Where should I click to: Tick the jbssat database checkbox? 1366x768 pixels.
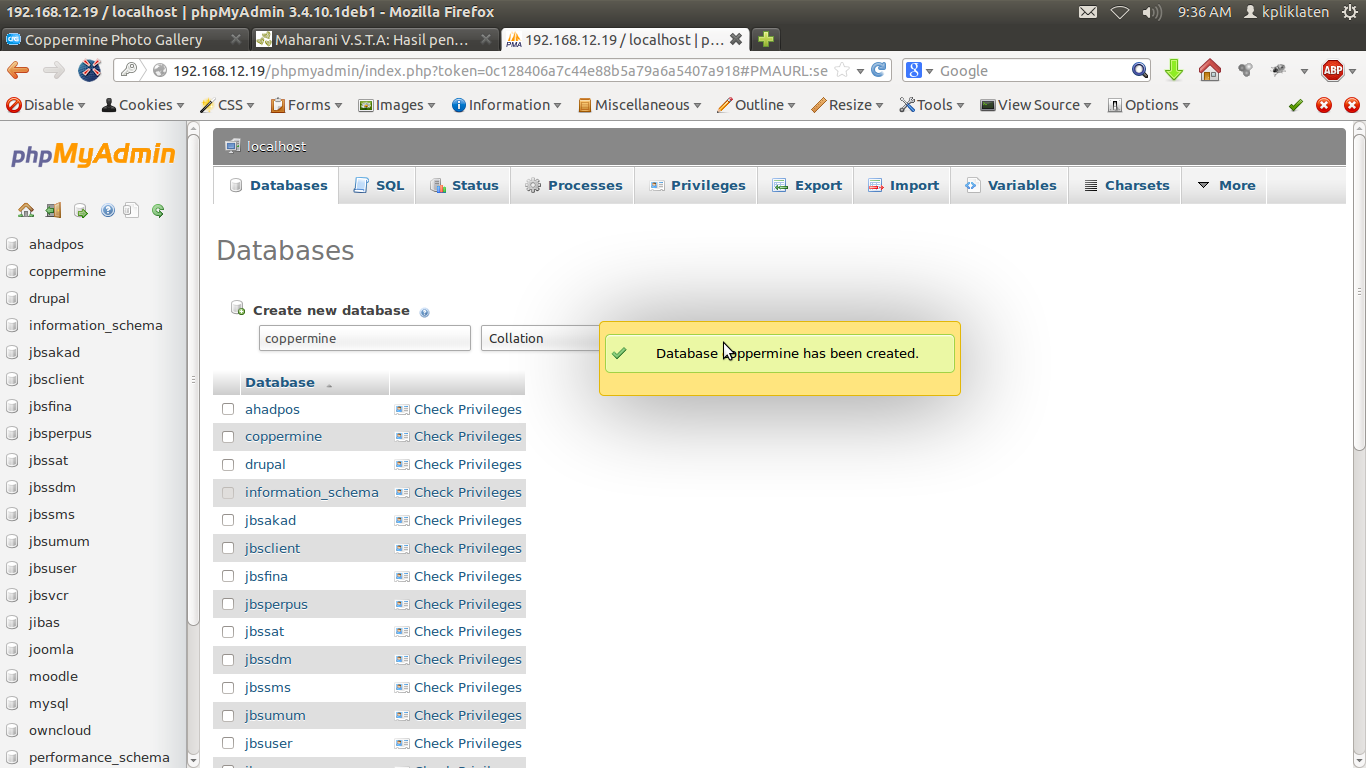228,632
